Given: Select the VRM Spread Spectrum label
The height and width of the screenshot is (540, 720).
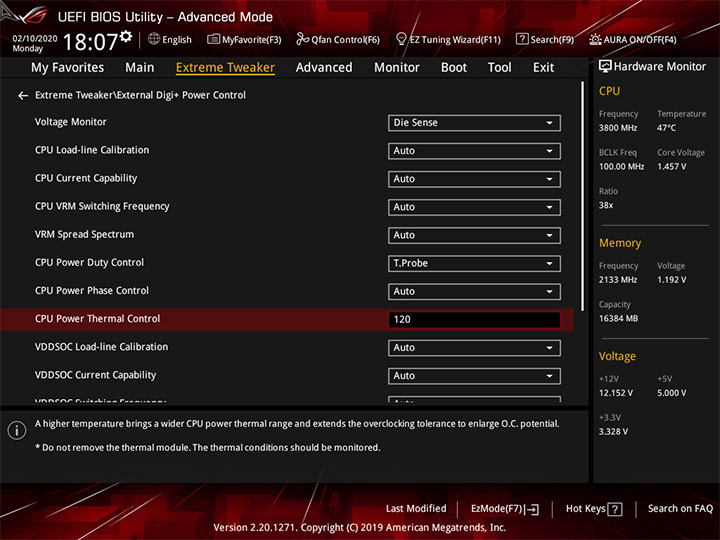Looking at the screenshot, I should point(84,235).
